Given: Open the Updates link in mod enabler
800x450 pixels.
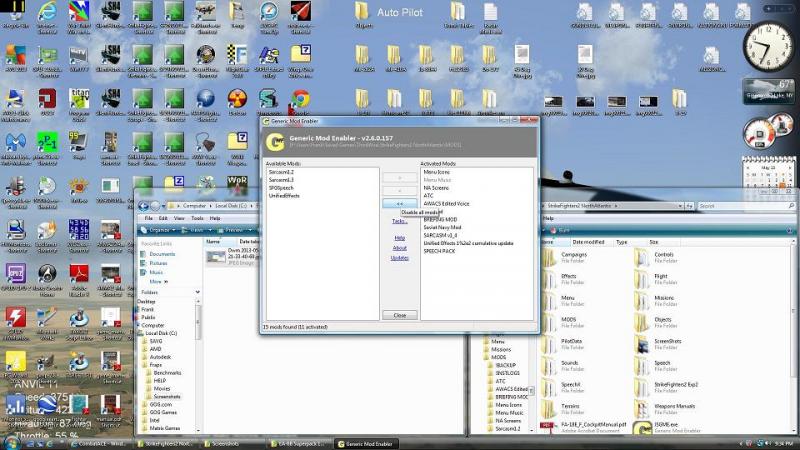Looking at the screenshot, I should click(399, 258).
